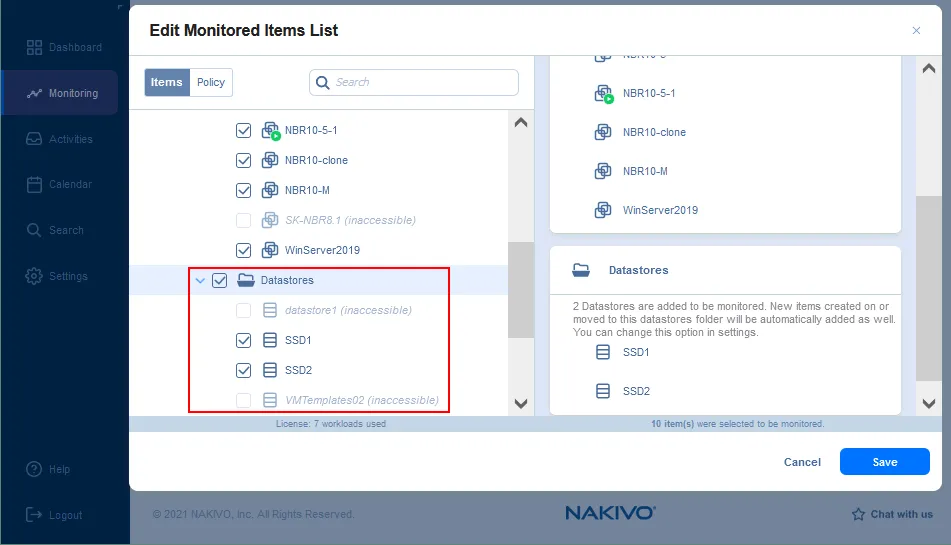Click the SSD1 datastore icon in left tree
The width and height of the screenshot is (951, 545).
click(x=270, y=340)
